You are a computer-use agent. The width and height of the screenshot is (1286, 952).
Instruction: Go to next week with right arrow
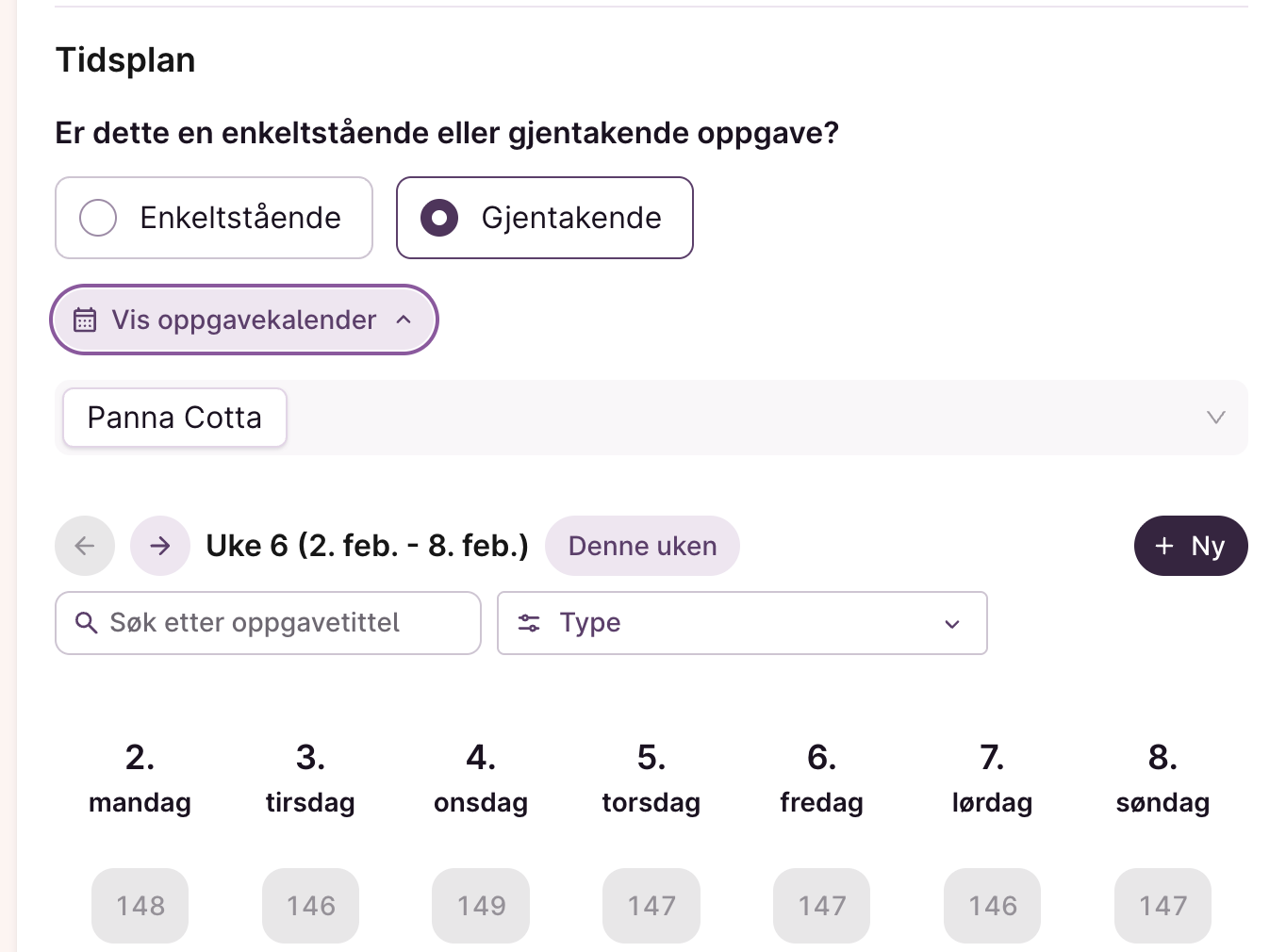coord(160,546)
